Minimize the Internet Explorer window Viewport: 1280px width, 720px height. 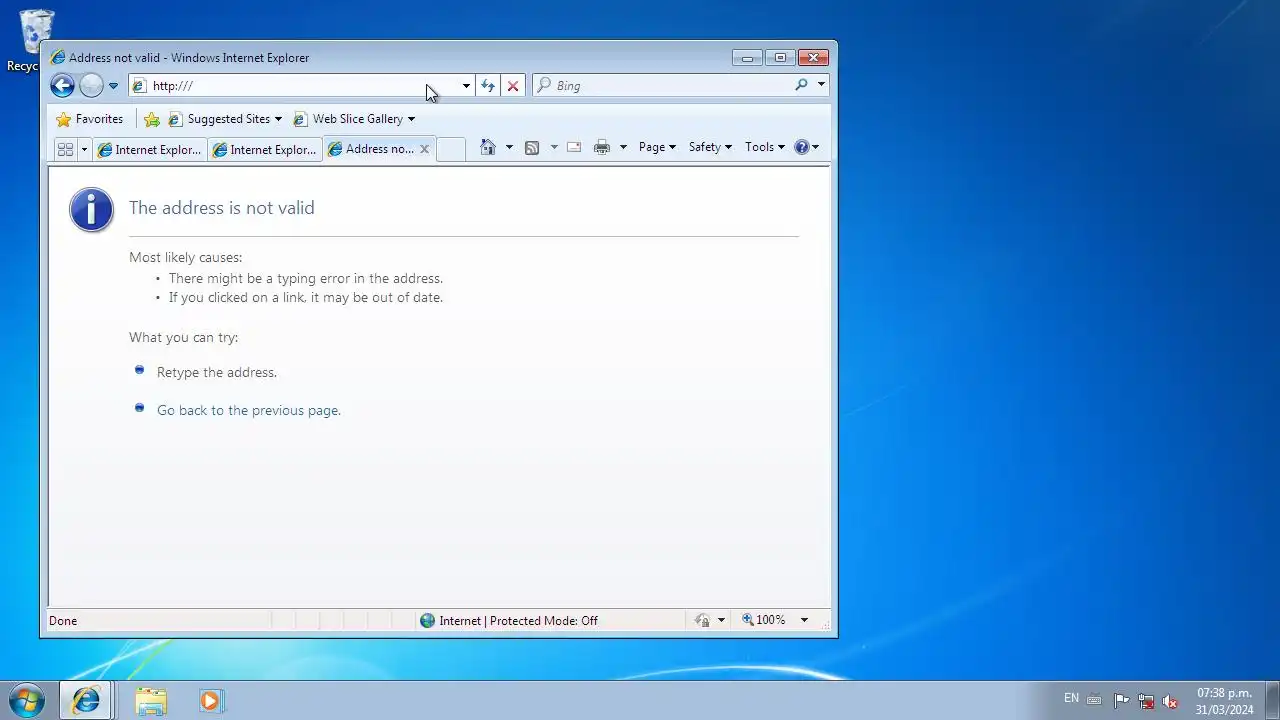tap(747, 58)
